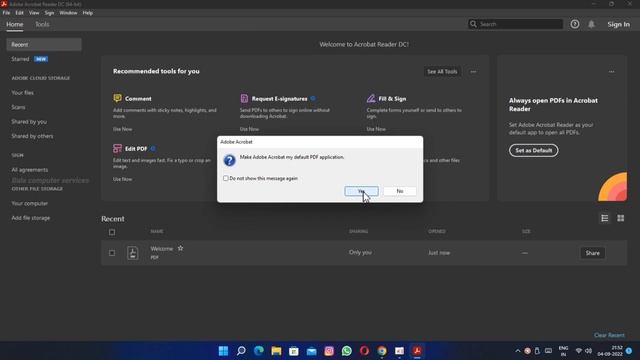
Task: Show hidden system tray icons
Action: (x=518, y=351)
